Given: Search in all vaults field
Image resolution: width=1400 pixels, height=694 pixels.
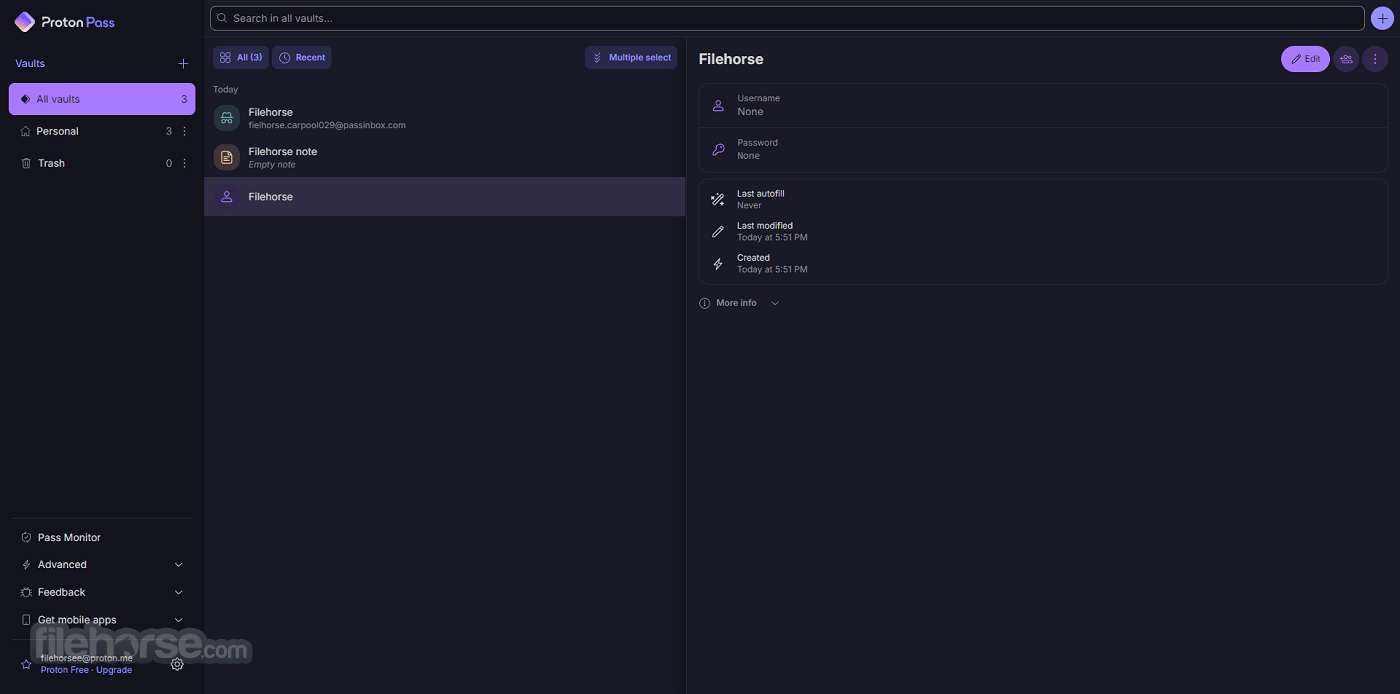Looking at the screenshot, I should coord(787,18).
